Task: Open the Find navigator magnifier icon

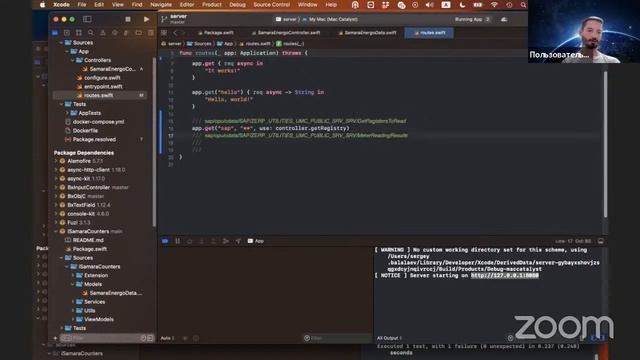Action: click(x=91, y=33)
